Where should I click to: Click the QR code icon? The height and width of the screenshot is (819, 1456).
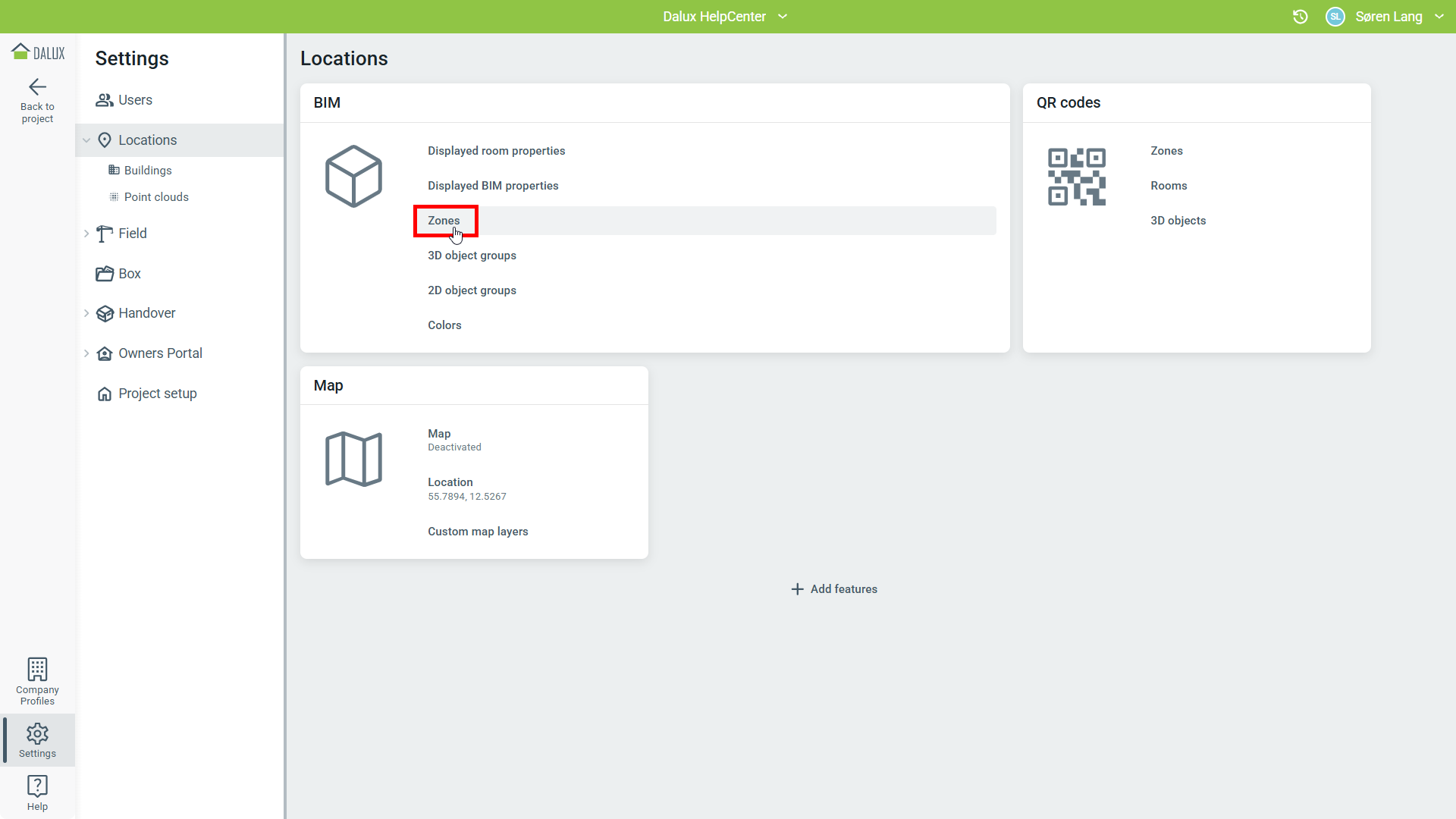coord(1076,177)
